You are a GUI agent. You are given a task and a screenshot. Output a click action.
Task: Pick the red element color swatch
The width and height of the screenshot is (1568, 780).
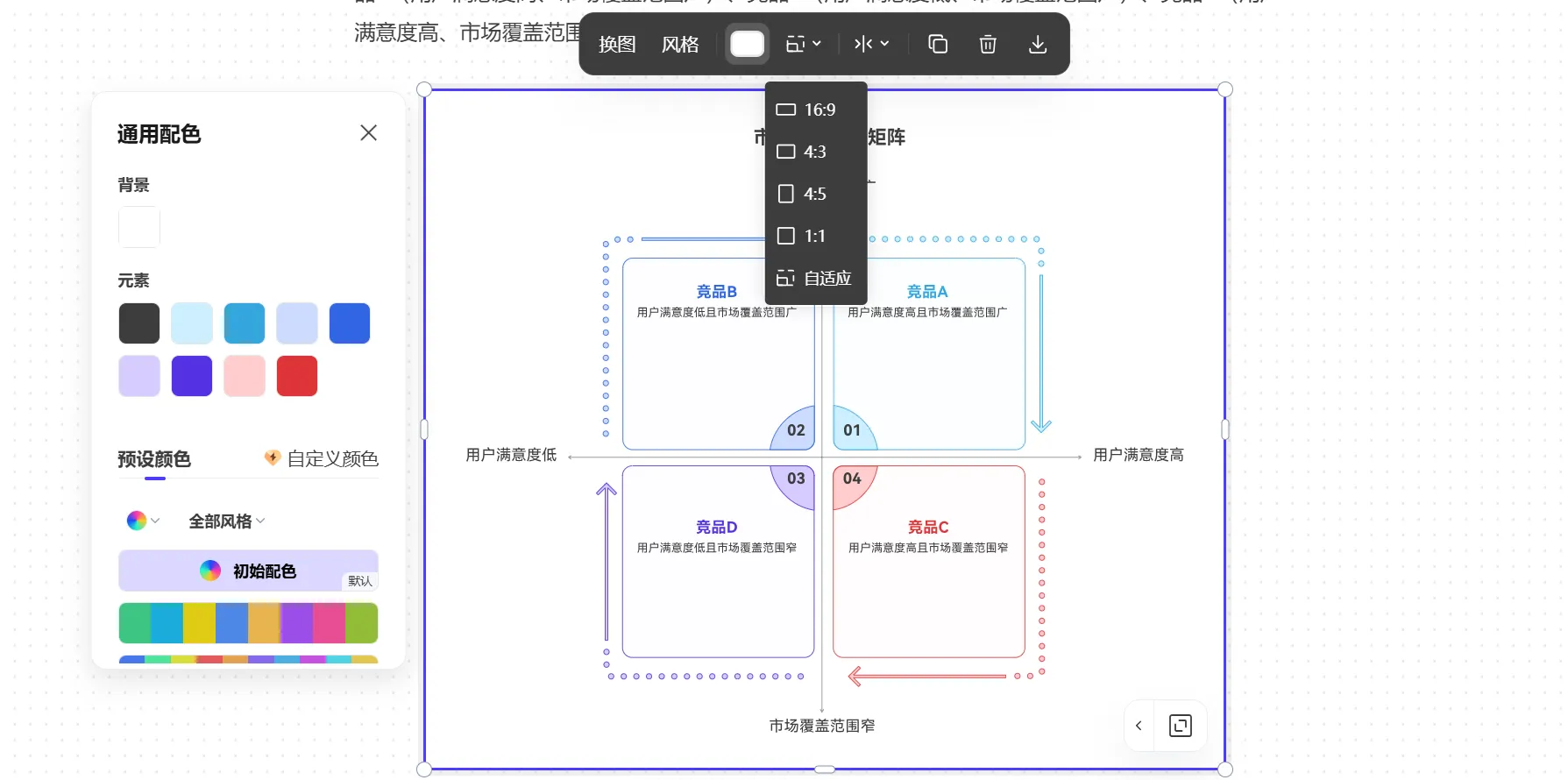(x=297, y=376)
